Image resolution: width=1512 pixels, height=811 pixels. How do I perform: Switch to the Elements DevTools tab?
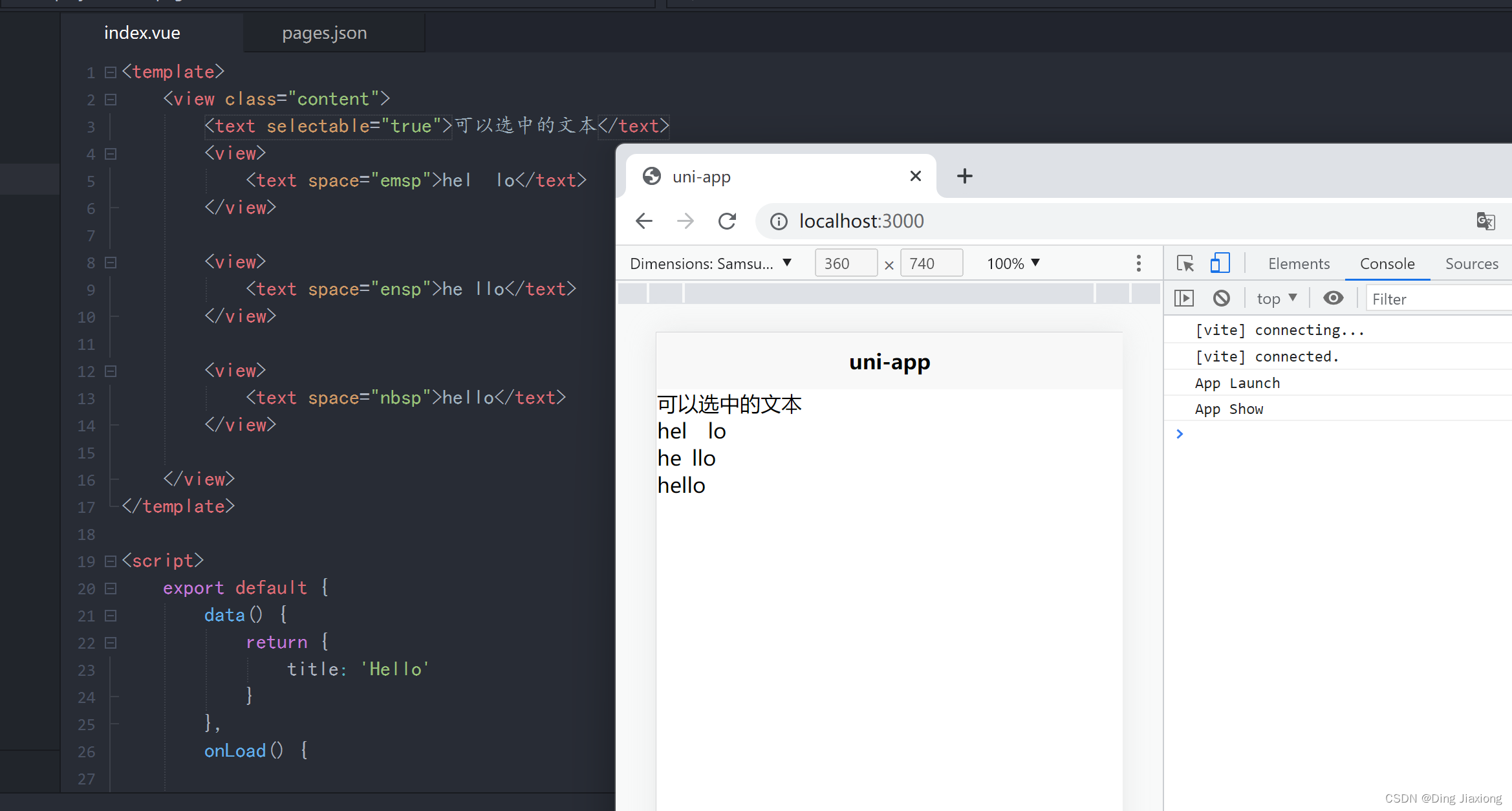(x=1299, y=264)
